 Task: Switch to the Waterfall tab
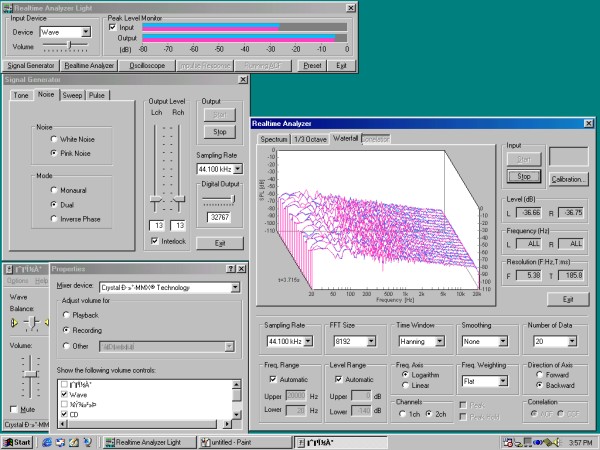click(345, 138)
